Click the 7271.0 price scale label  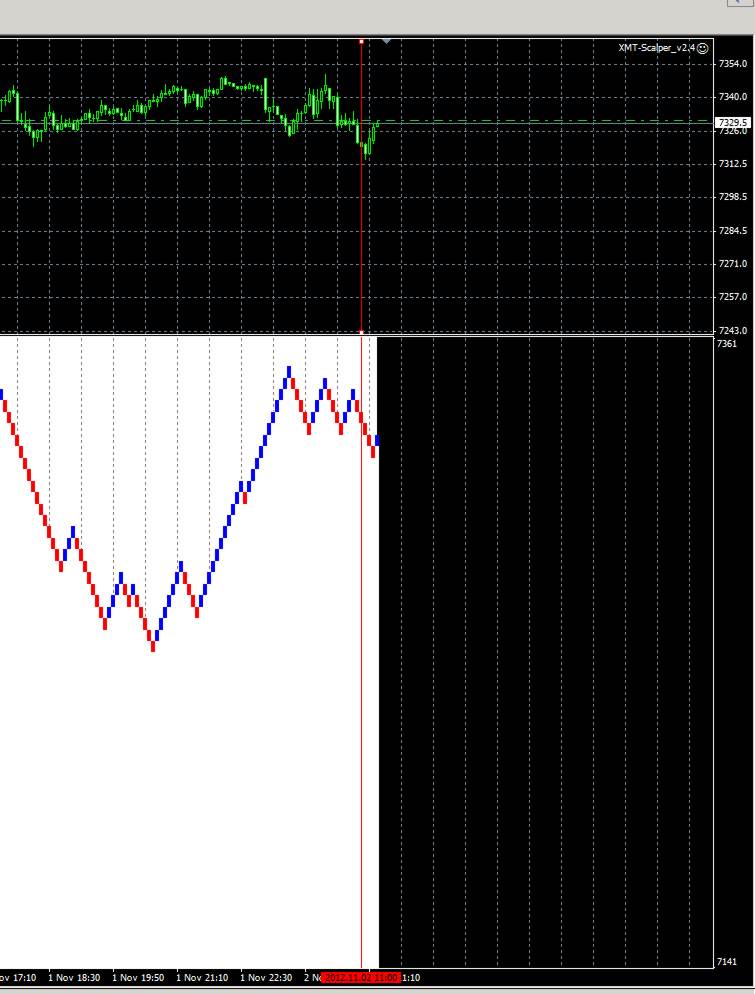pyautogui.click(x=733, y=264)
